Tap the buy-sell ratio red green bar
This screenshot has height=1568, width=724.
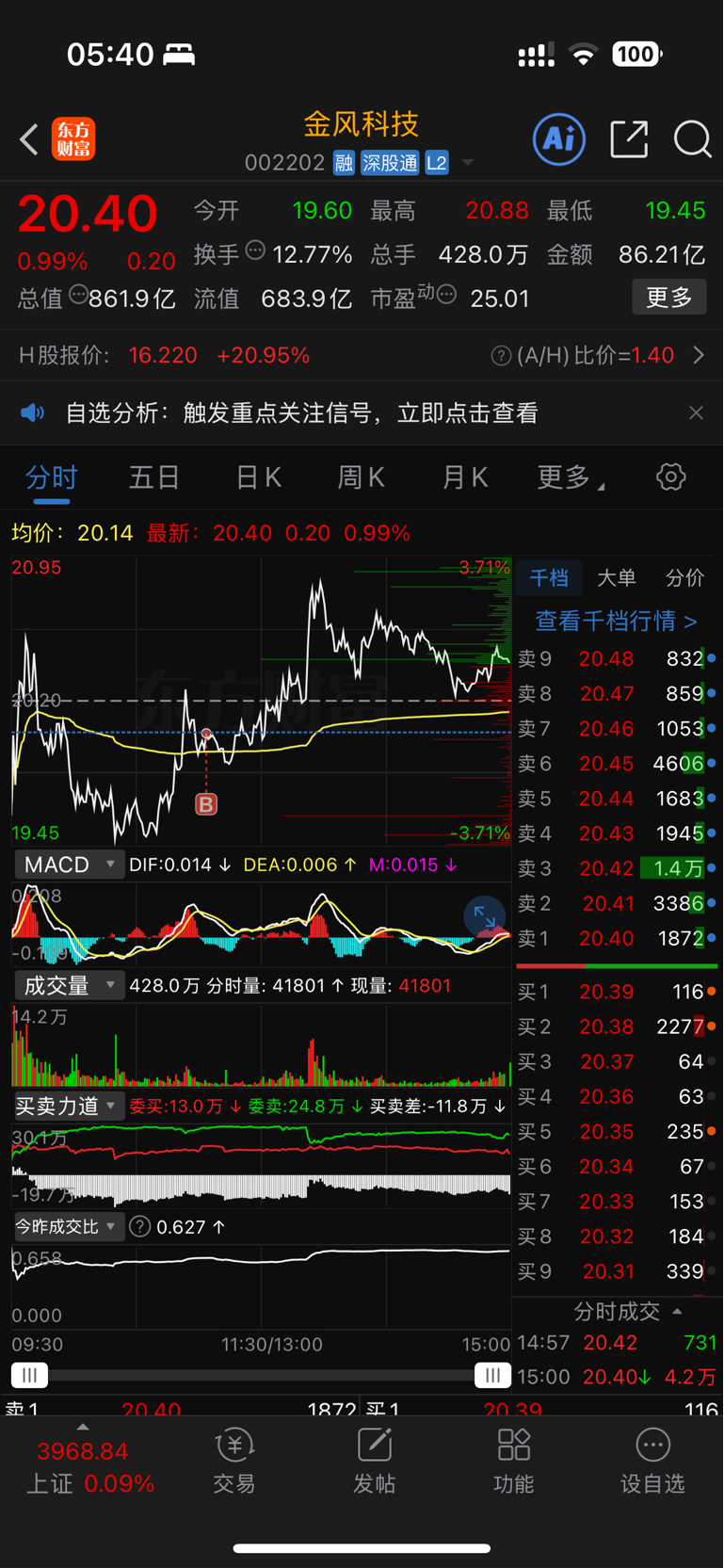[617, 965]
